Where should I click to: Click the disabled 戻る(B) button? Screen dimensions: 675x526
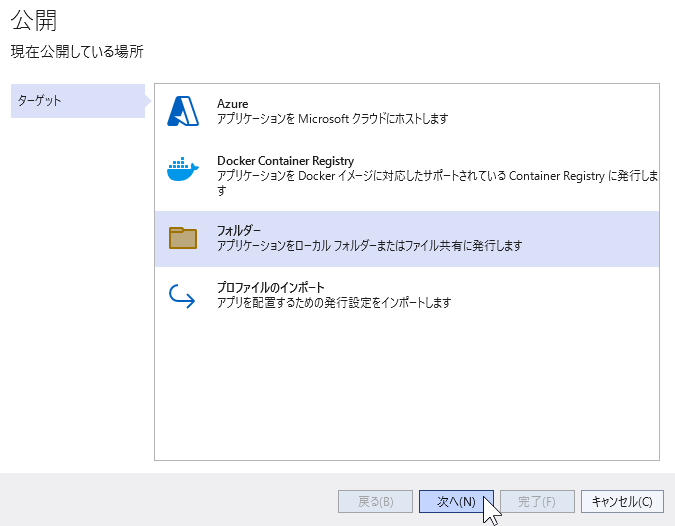click(x=375, y=501)
